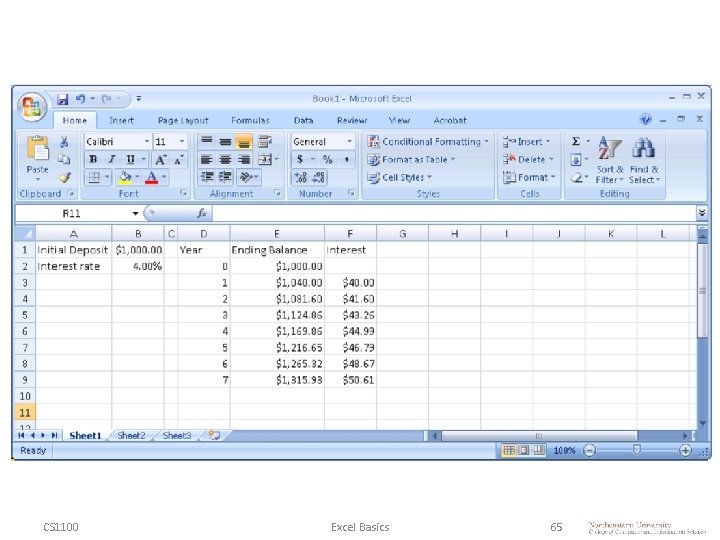Align text right in cell
The height and width of the screenshot is (540, 720).
pos(244,159)
